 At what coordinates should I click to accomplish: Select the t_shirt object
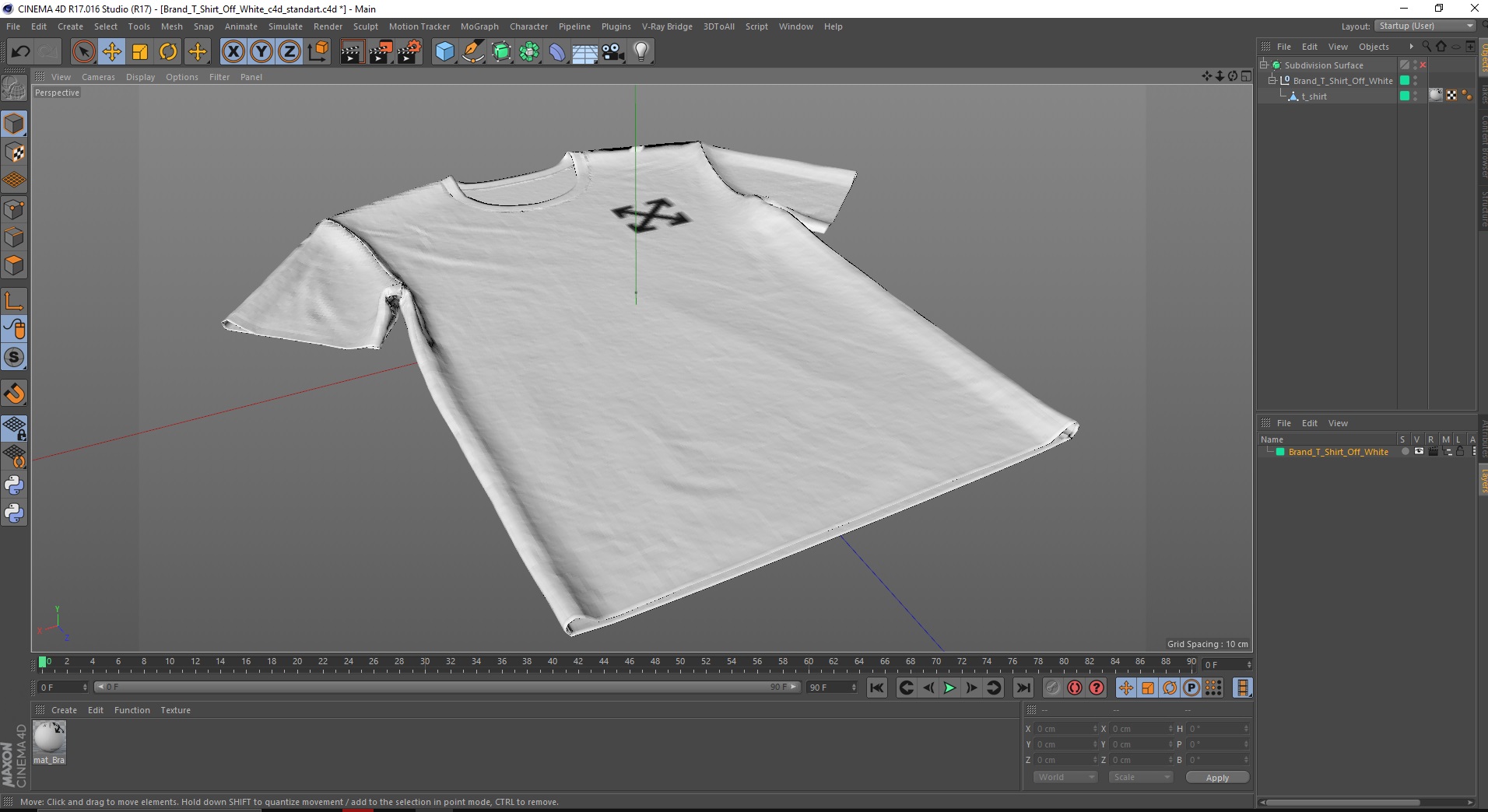1314,96
